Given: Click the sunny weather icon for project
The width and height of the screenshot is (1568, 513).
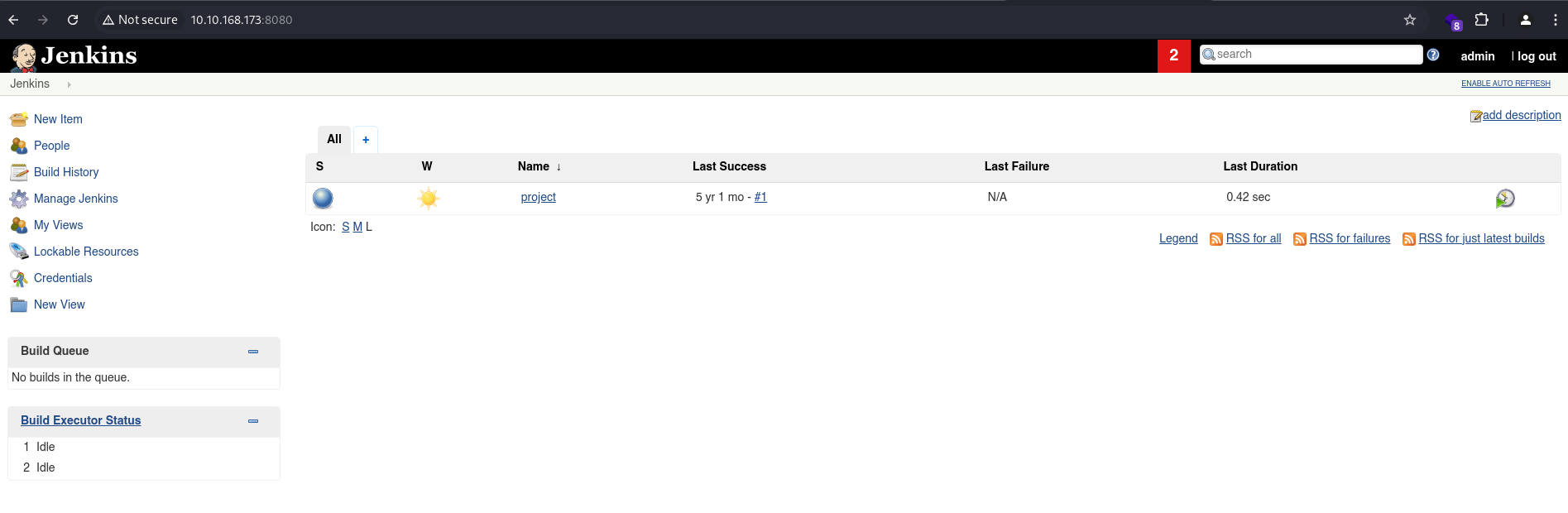Looking at the screenshot, I should point(429,199).
